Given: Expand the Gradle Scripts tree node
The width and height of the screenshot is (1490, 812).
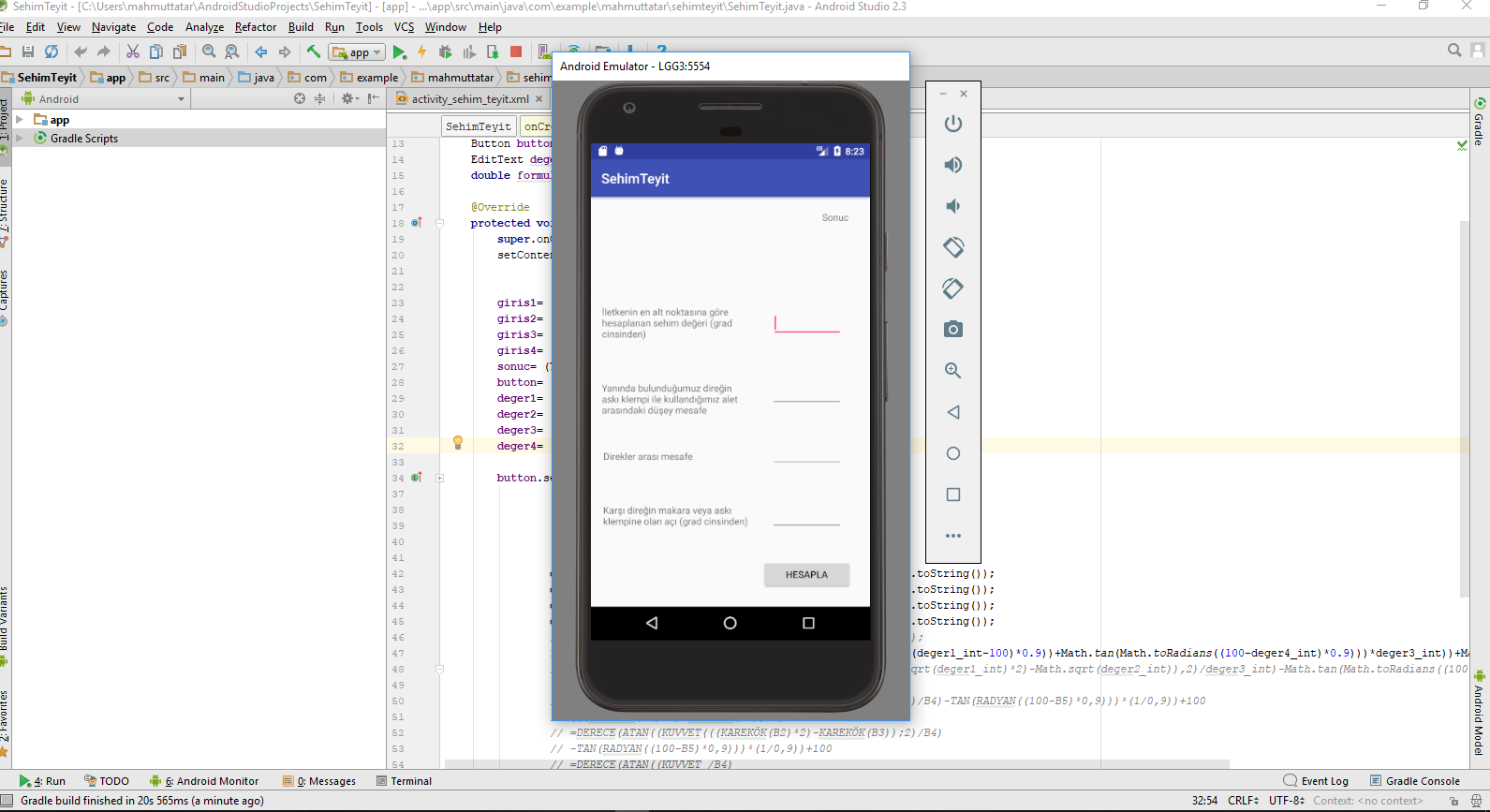Looking at the screenshot, I should pos(20,138).
